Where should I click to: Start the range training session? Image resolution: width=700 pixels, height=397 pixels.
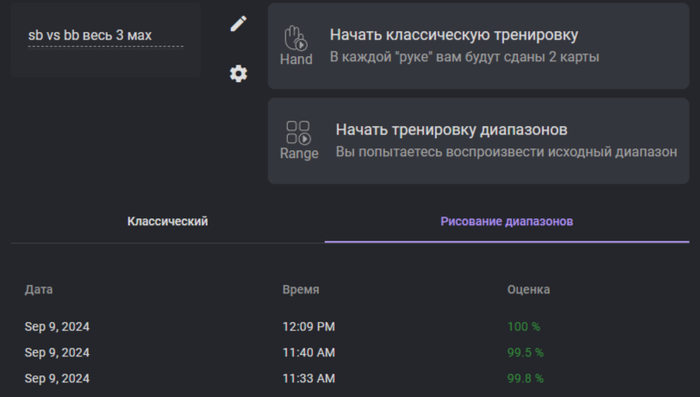(478, 141)
